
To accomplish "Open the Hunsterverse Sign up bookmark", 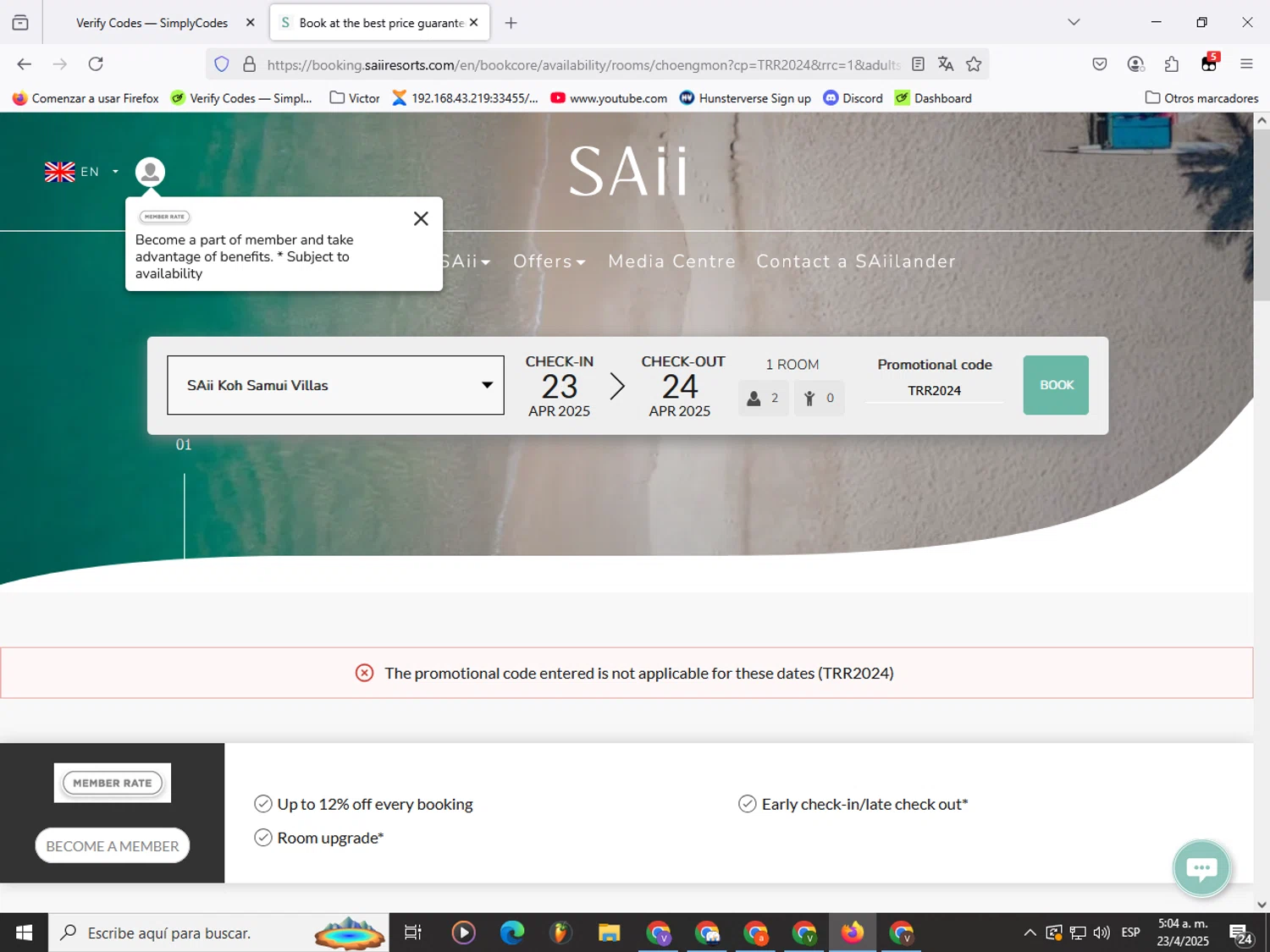I will pos(745,98).
